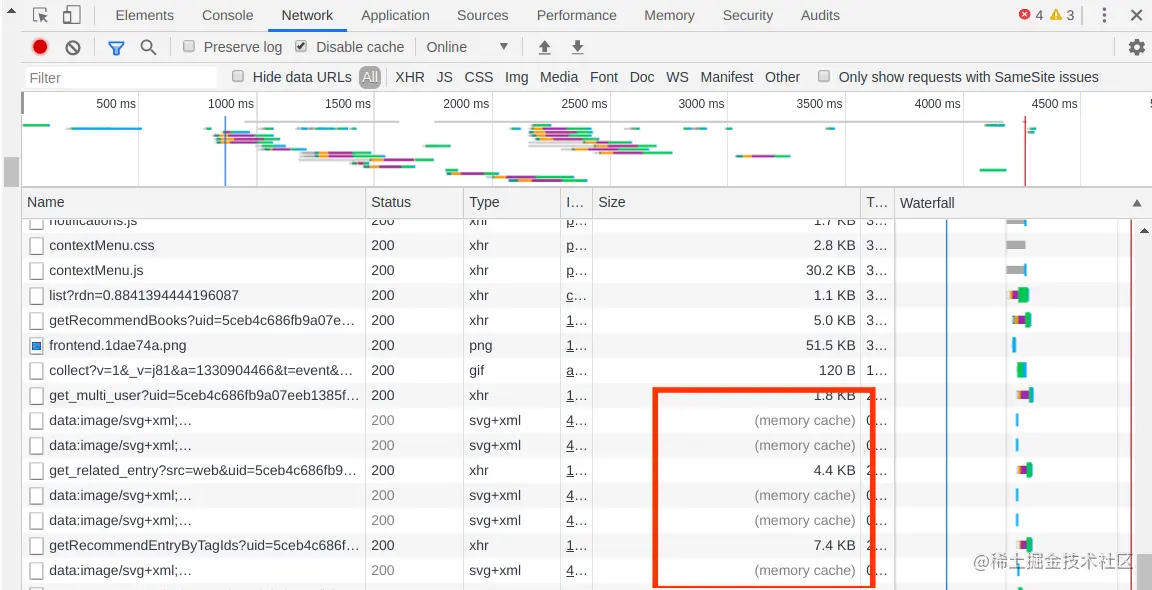Image resolution: width=1152 pixels, height=590 pixels.
Task: Select the getRecommendBooks request row
Action: click(x=456, y=320)
